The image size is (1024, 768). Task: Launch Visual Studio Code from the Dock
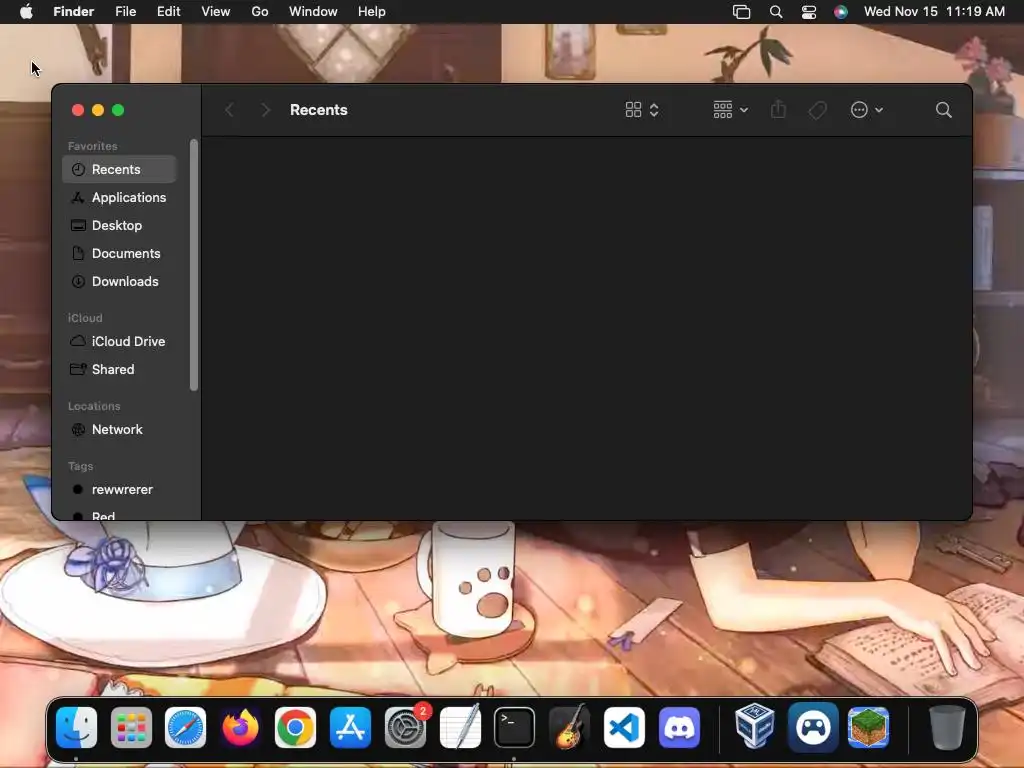tap(624, 727)
